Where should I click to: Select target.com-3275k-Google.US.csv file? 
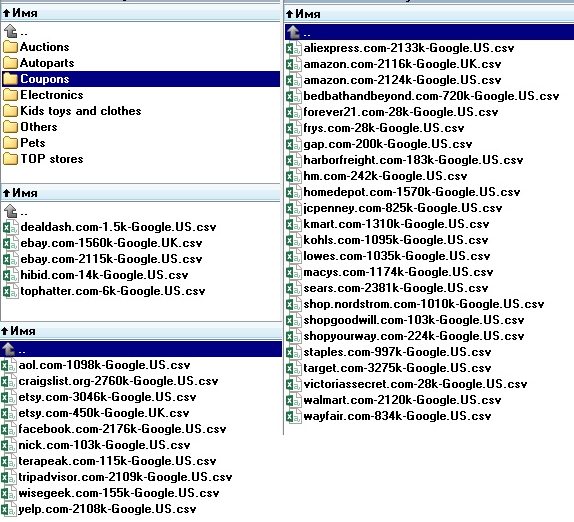(x=397, y=368)
